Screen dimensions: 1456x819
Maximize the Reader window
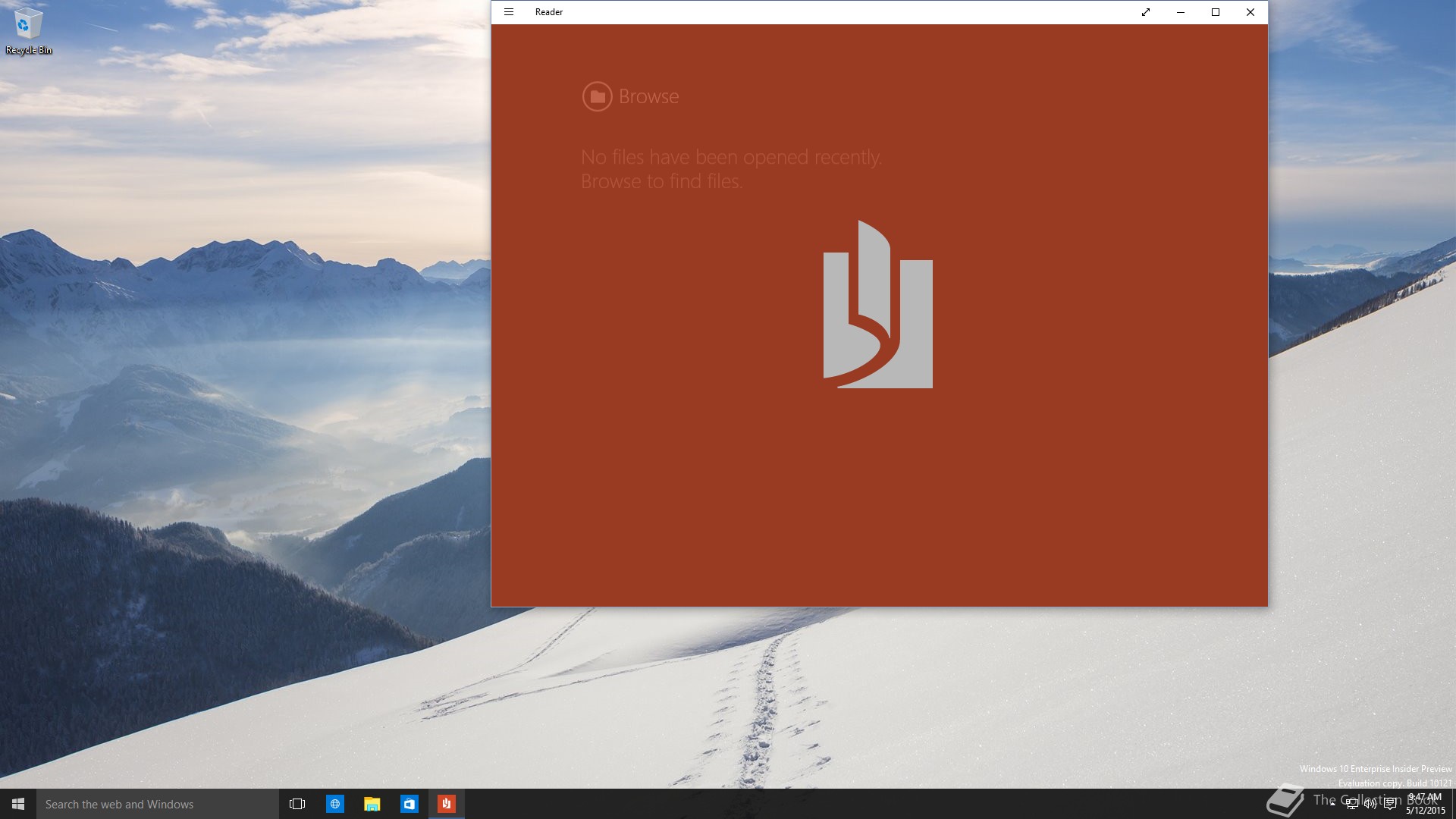click(x=1216, y=12)
